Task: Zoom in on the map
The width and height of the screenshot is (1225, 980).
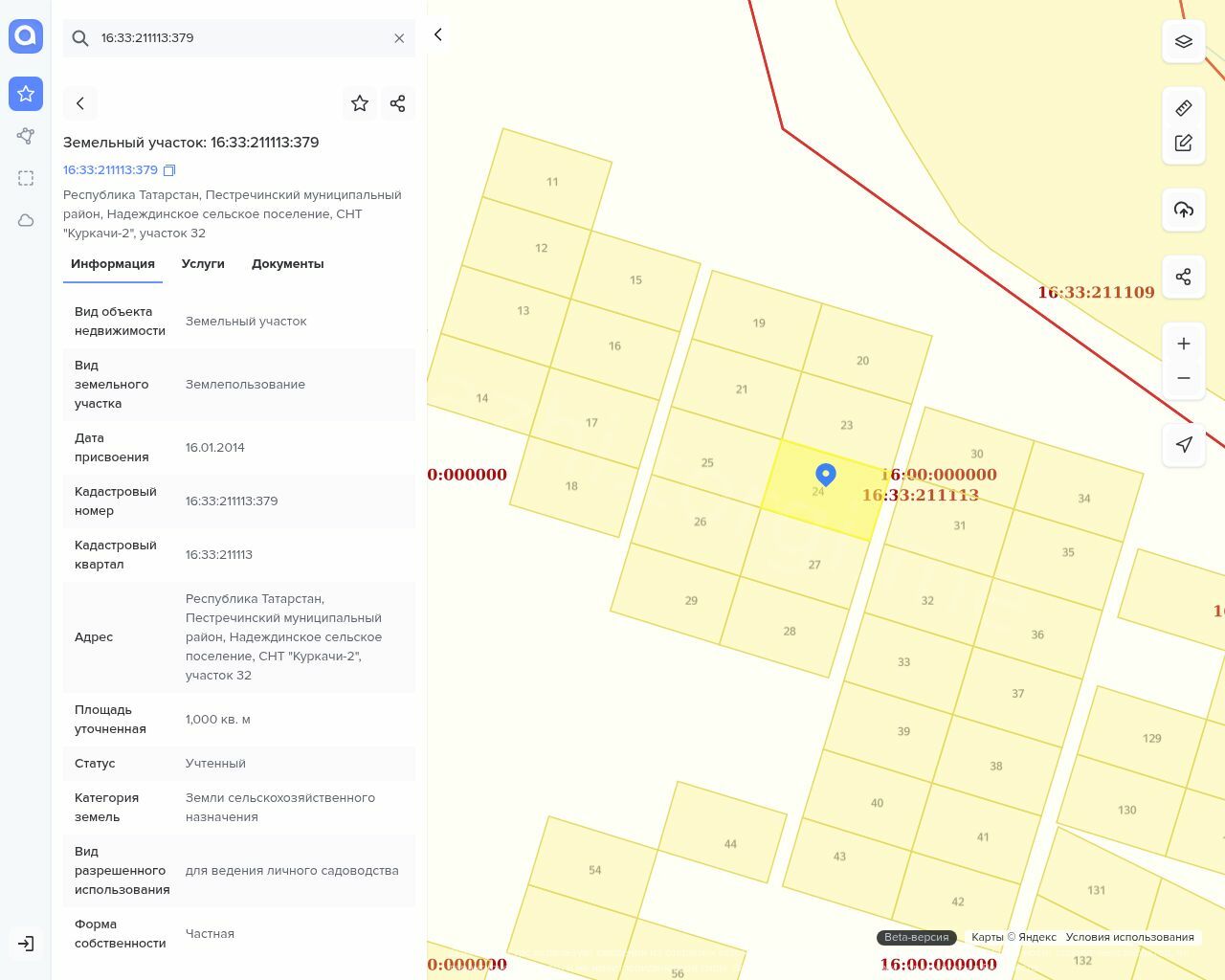Action: [1183, 344]
